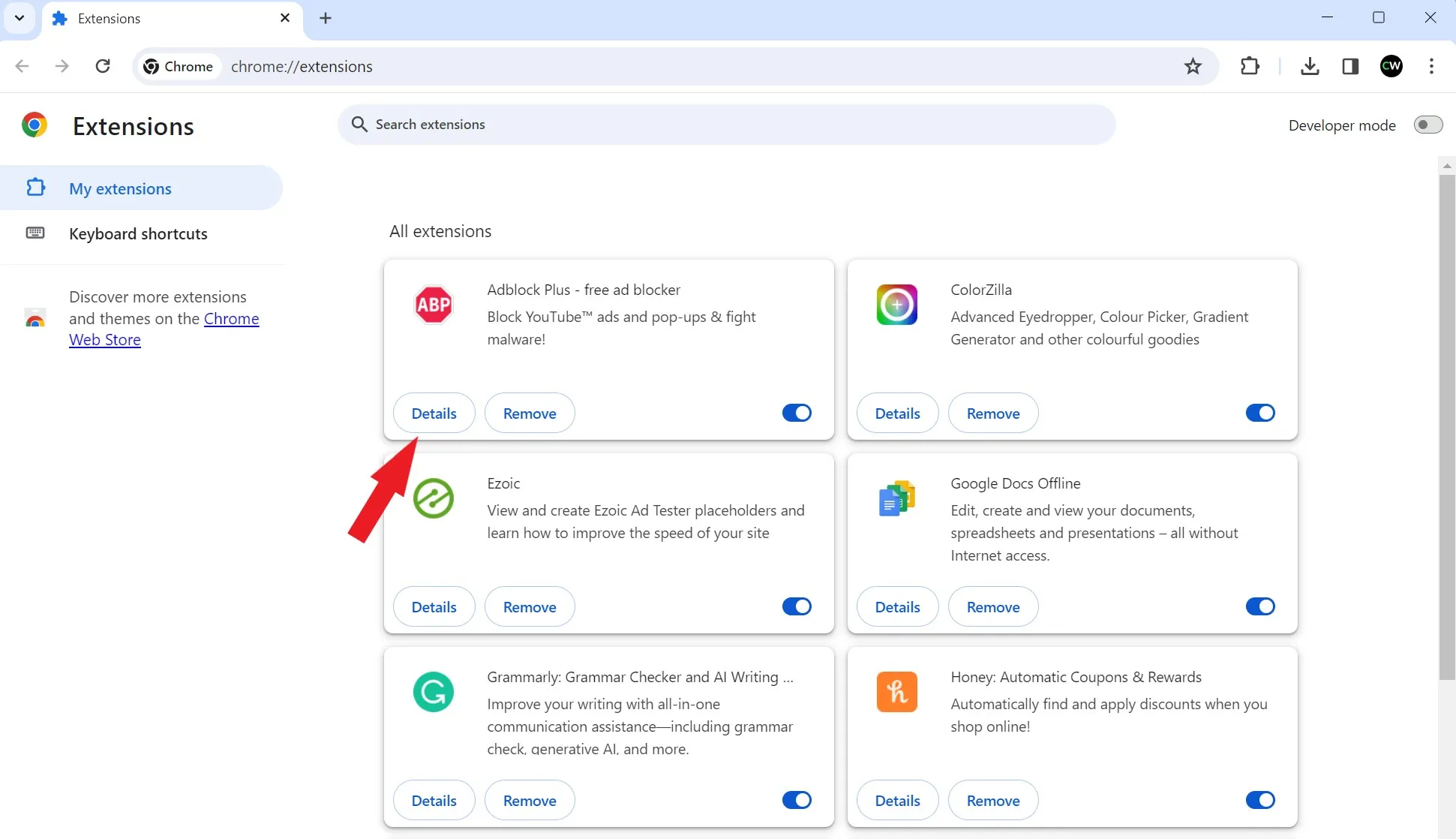The height and width of the screenshot is (839, 1456).
Task: Disable the Ezoic extension toggle
Action: pyautogui.click(x=797, y=606)
